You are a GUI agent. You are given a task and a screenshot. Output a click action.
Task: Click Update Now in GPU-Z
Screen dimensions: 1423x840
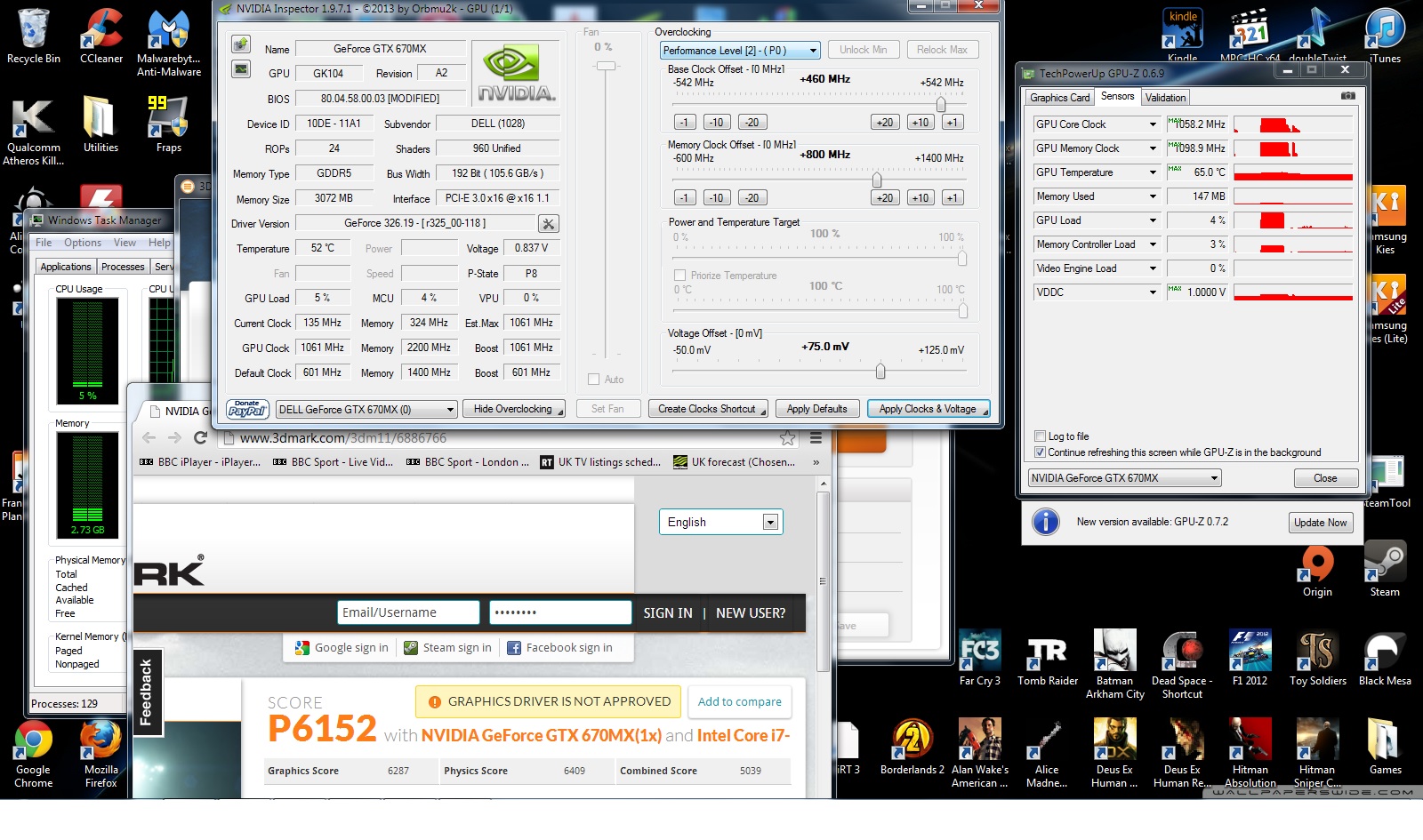[x=1321, y=523]
